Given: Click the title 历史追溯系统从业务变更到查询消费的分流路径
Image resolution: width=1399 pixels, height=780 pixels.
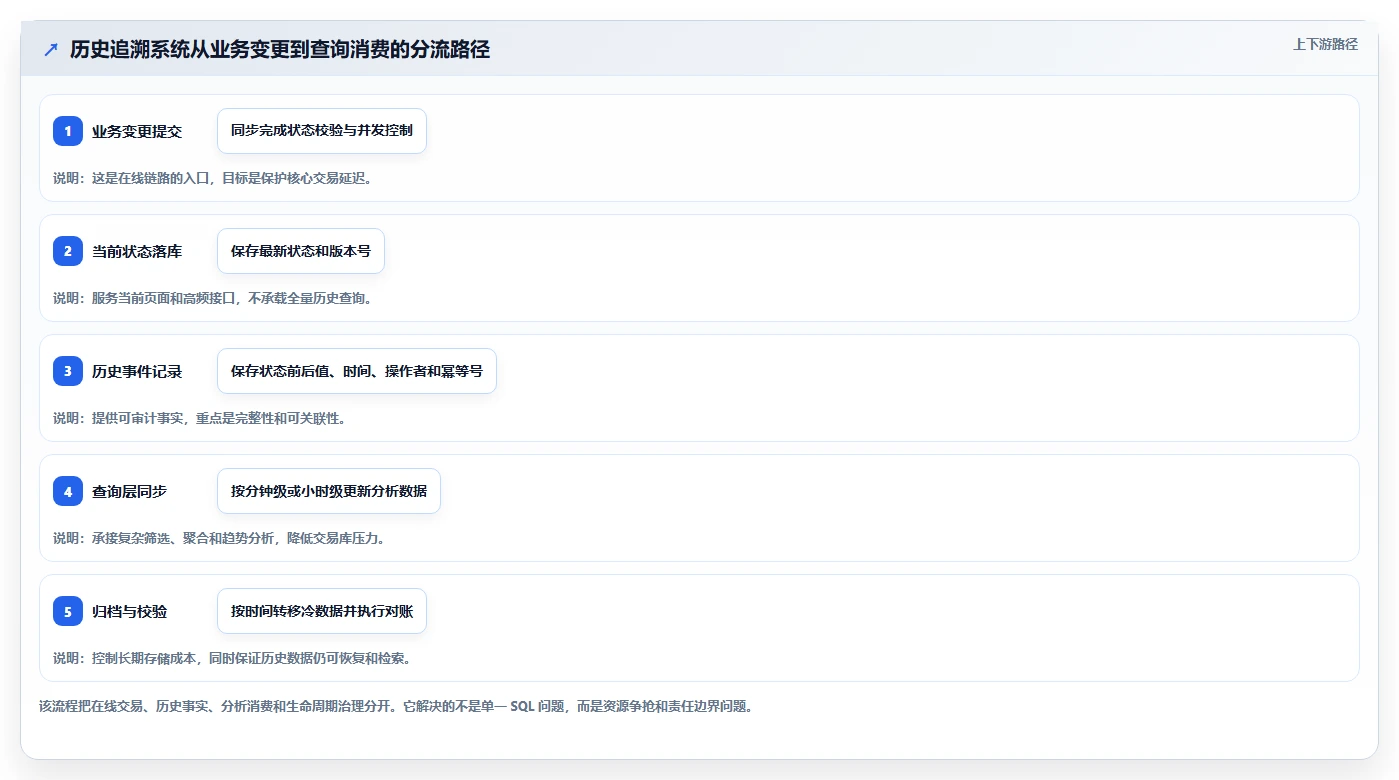Looking at the screenshot, I should [x=280, y=50].
